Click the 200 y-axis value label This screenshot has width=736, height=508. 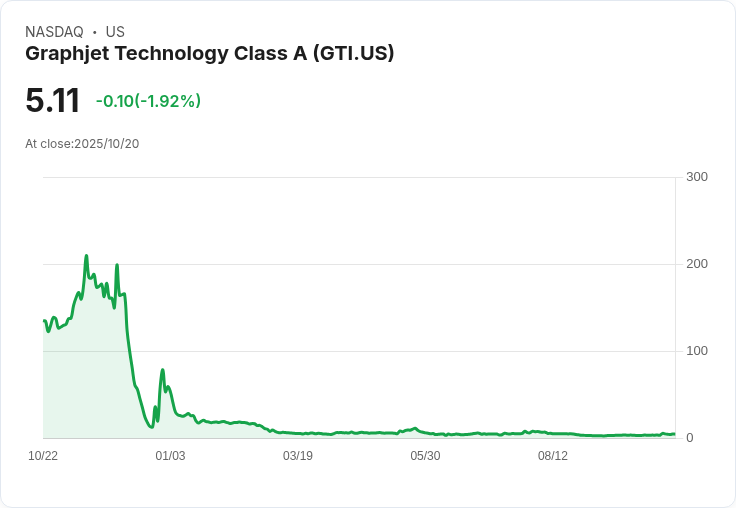click(x=697, y=264)
